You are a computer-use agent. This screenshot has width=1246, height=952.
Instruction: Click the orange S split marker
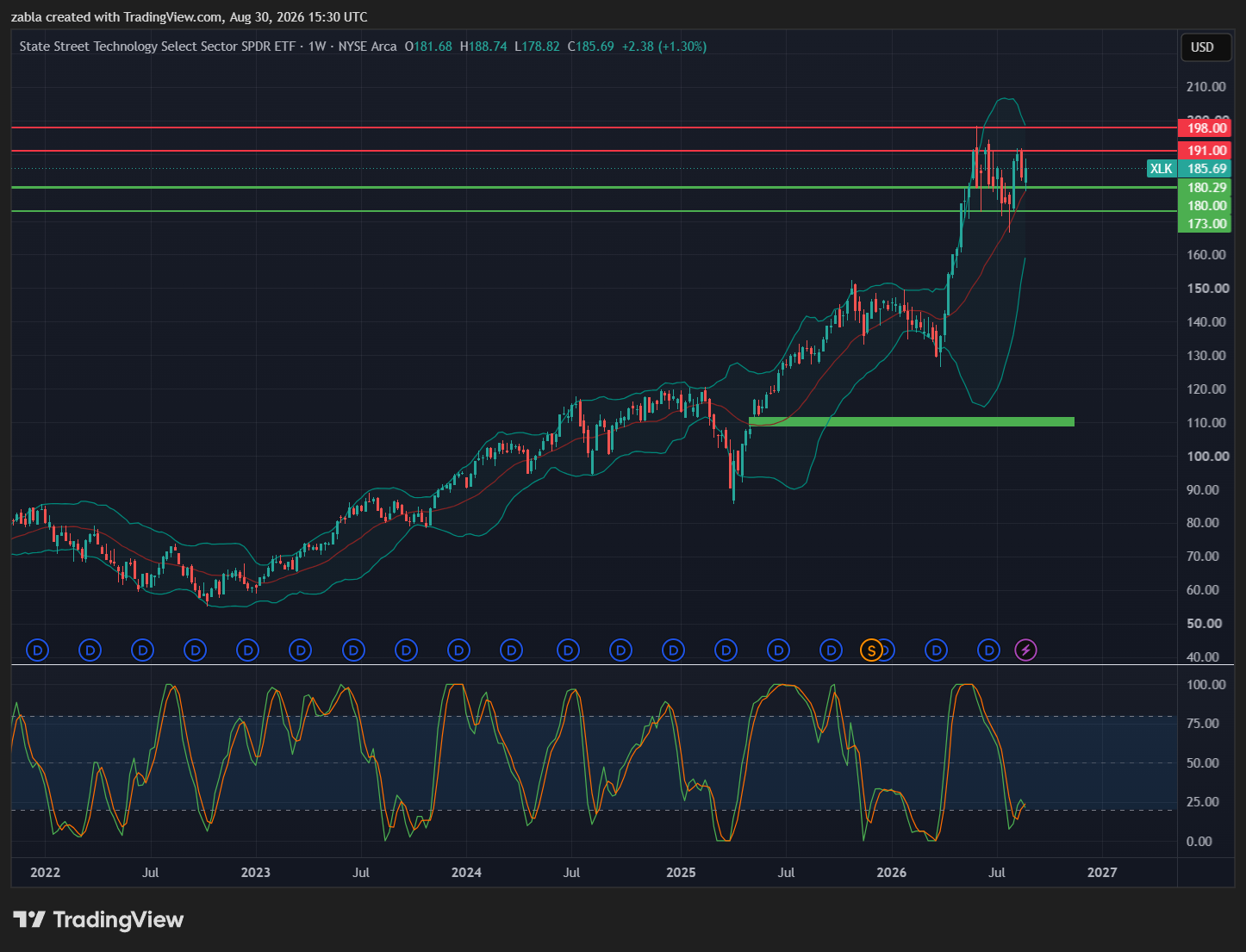[871, 650]
